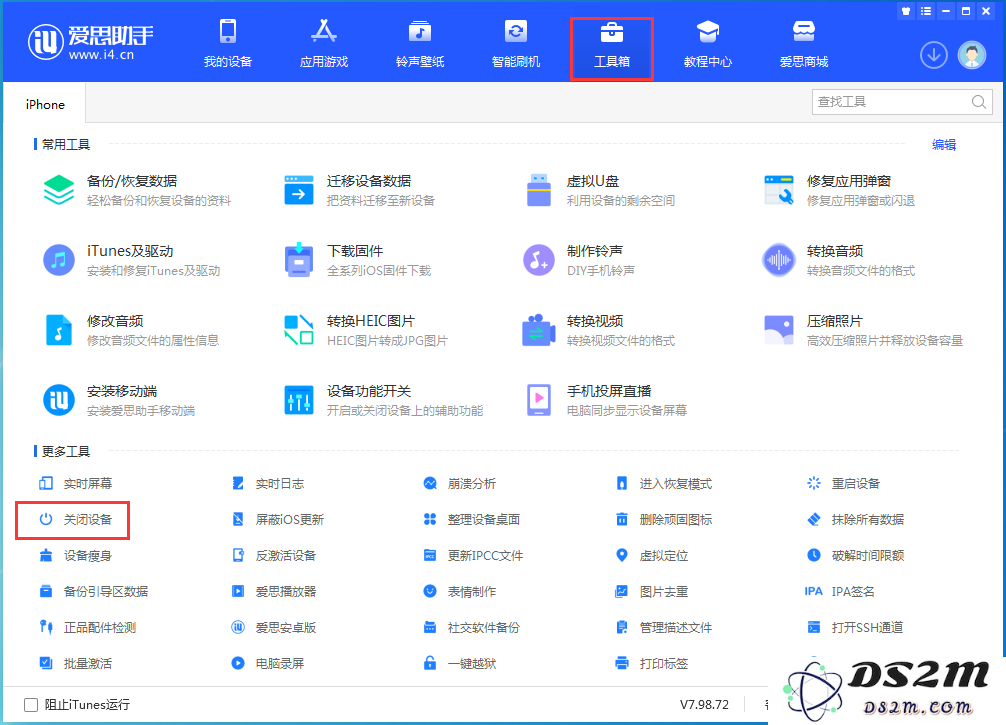Screen dimensions: 1006x725
Task: Click the 反激活设备 deactivate tool
Action: pyautogui.click(x=274, y=556)
